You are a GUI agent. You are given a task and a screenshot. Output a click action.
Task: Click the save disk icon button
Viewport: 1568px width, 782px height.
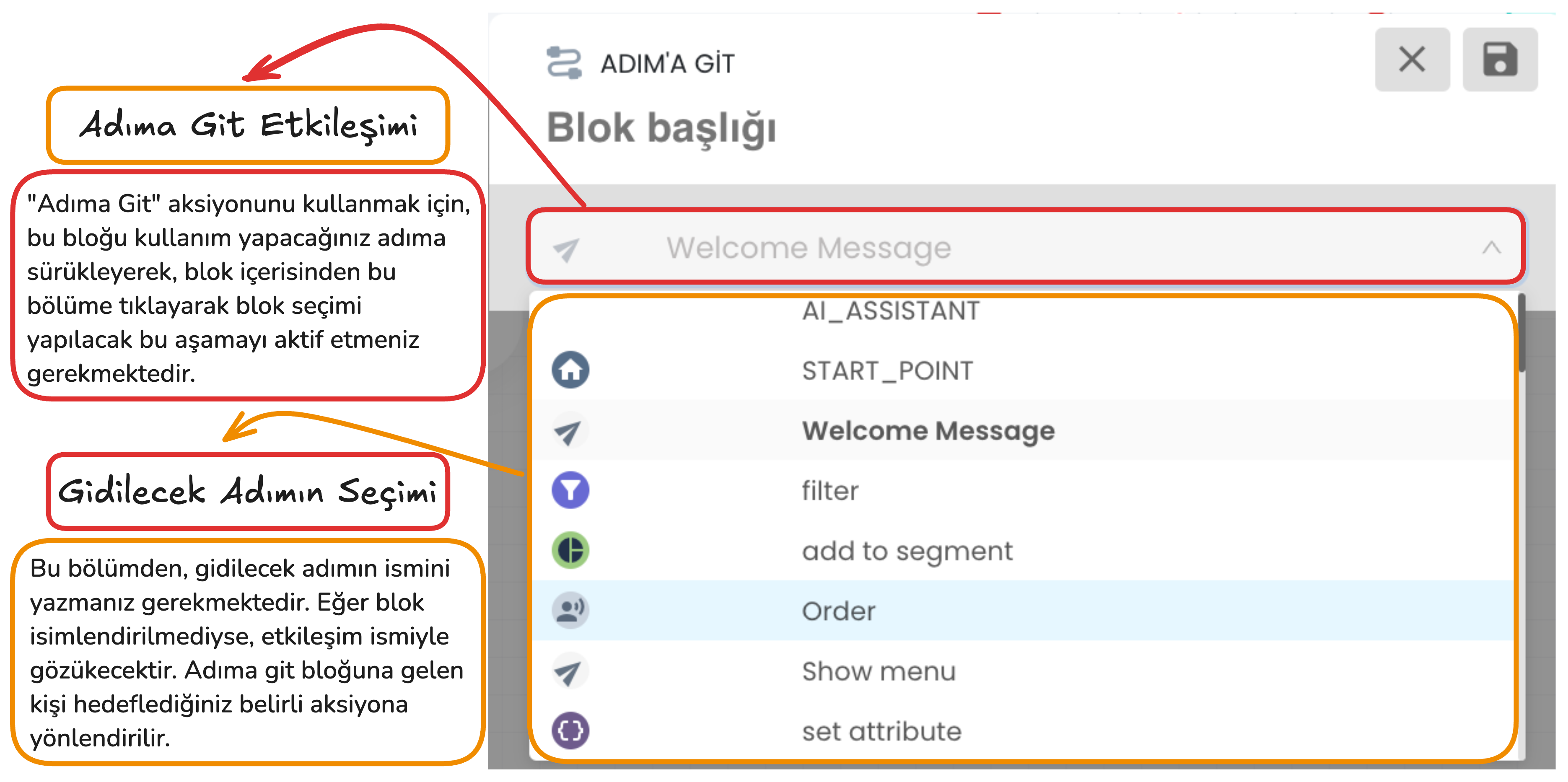tap(1500, 60)
